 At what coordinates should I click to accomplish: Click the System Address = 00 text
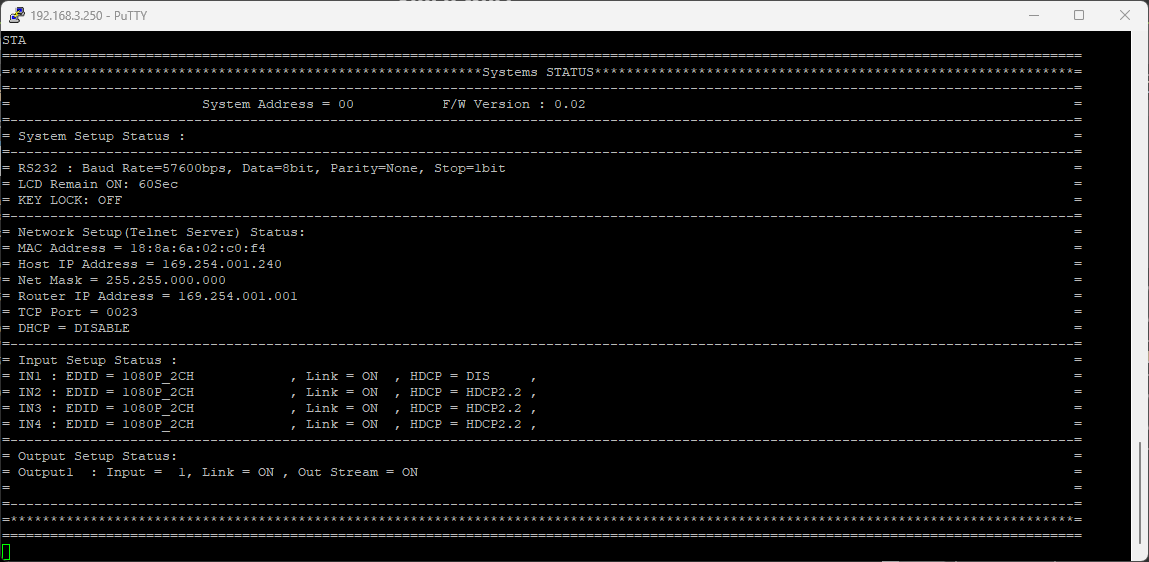(x=277, y=104)
